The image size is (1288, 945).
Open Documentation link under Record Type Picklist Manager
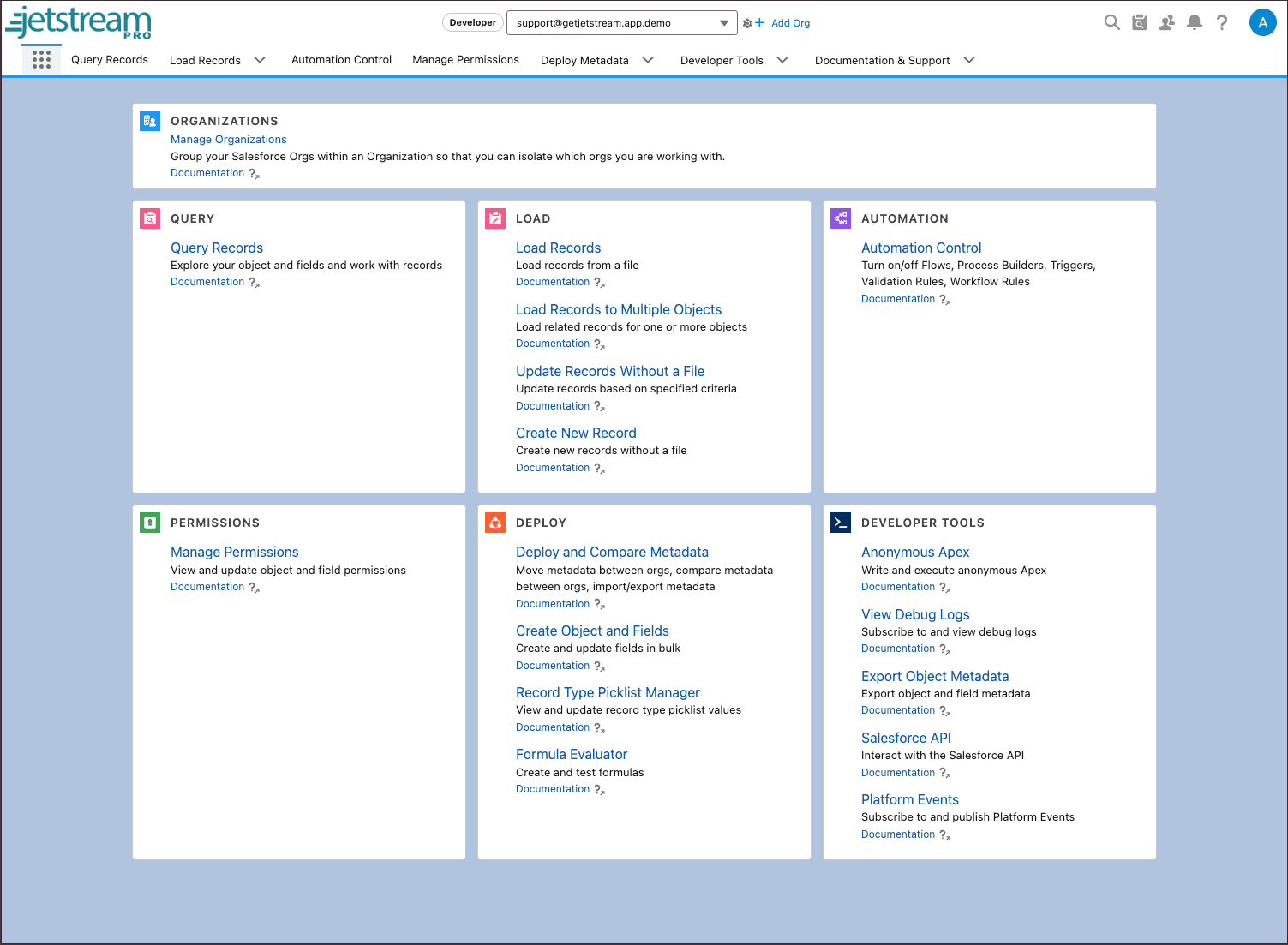553,727
